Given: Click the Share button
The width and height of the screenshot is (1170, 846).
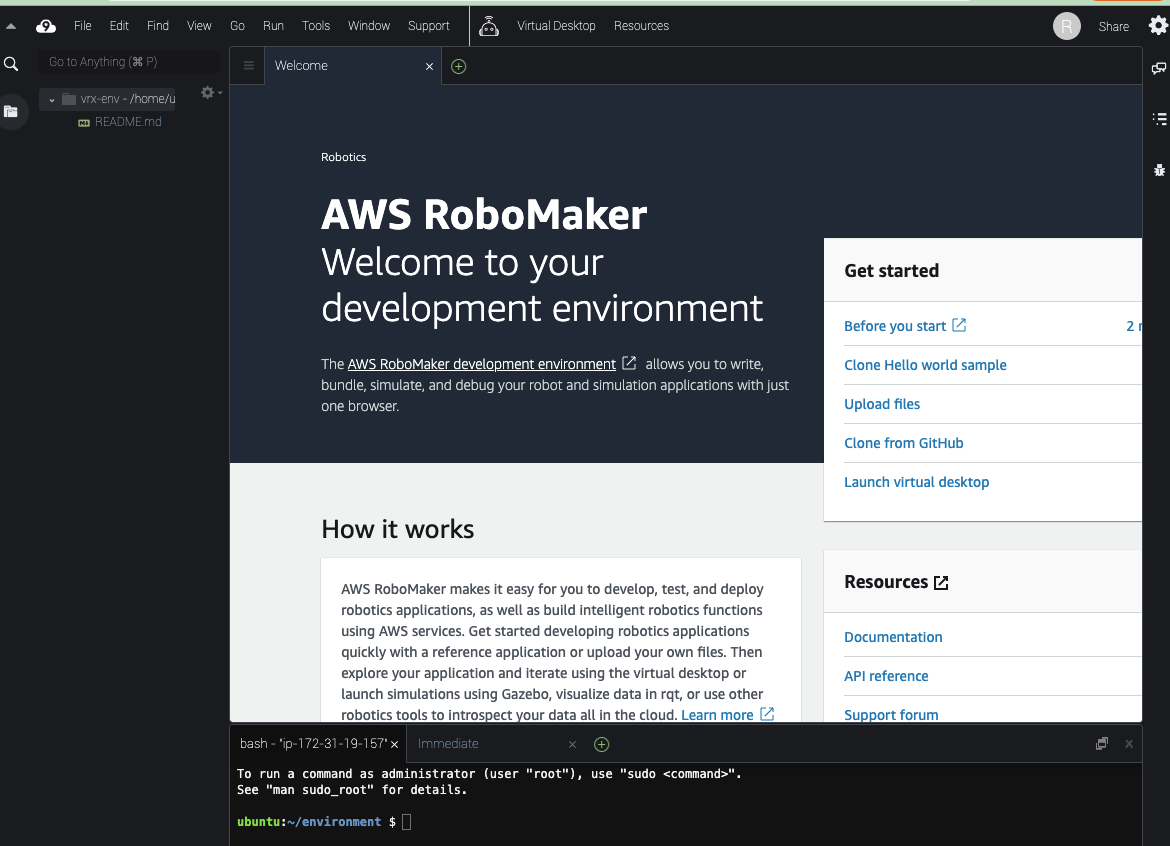Looking at the screenshot, I should (1113, 26).
